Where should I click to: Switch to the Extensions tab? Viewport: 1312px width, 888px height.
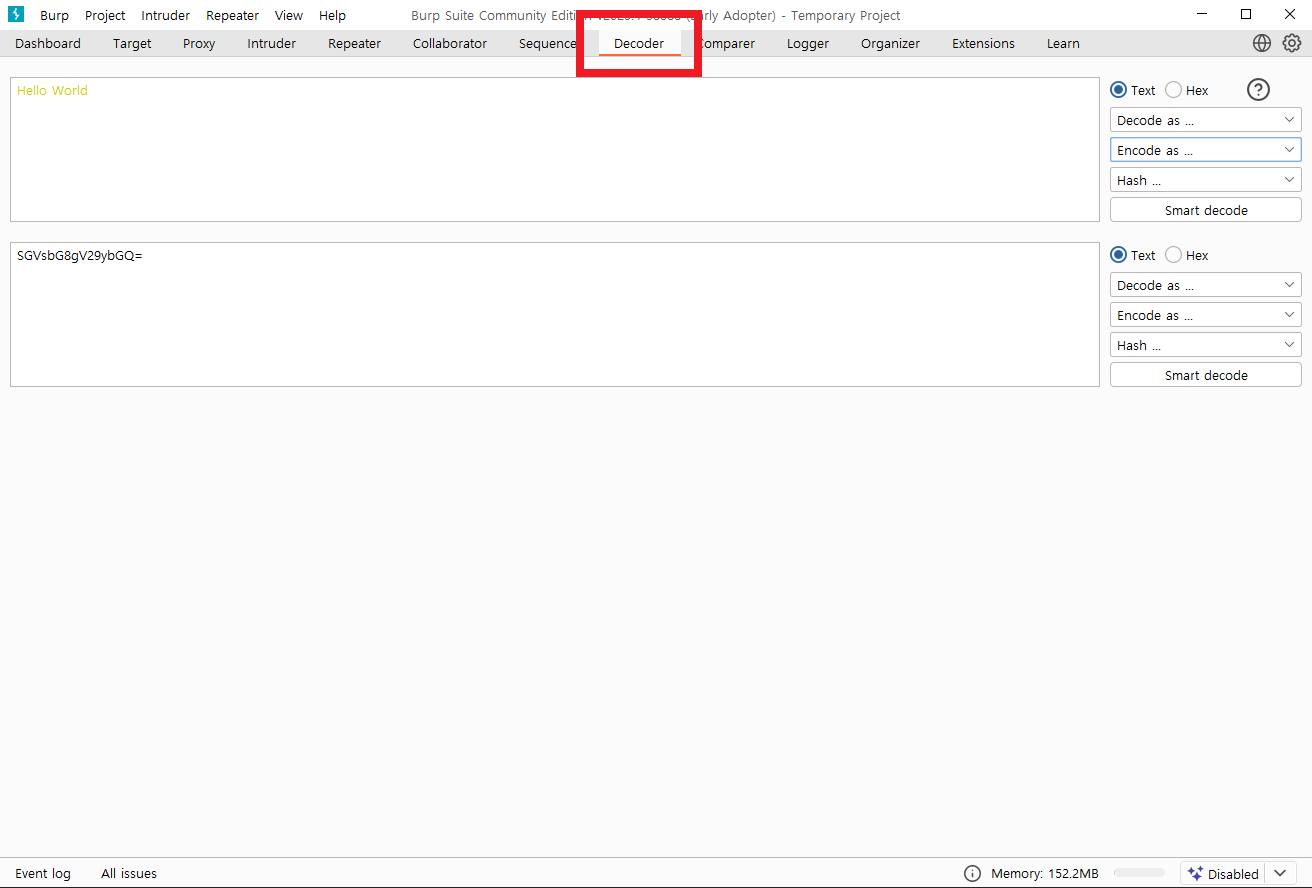tap(983, 43)
